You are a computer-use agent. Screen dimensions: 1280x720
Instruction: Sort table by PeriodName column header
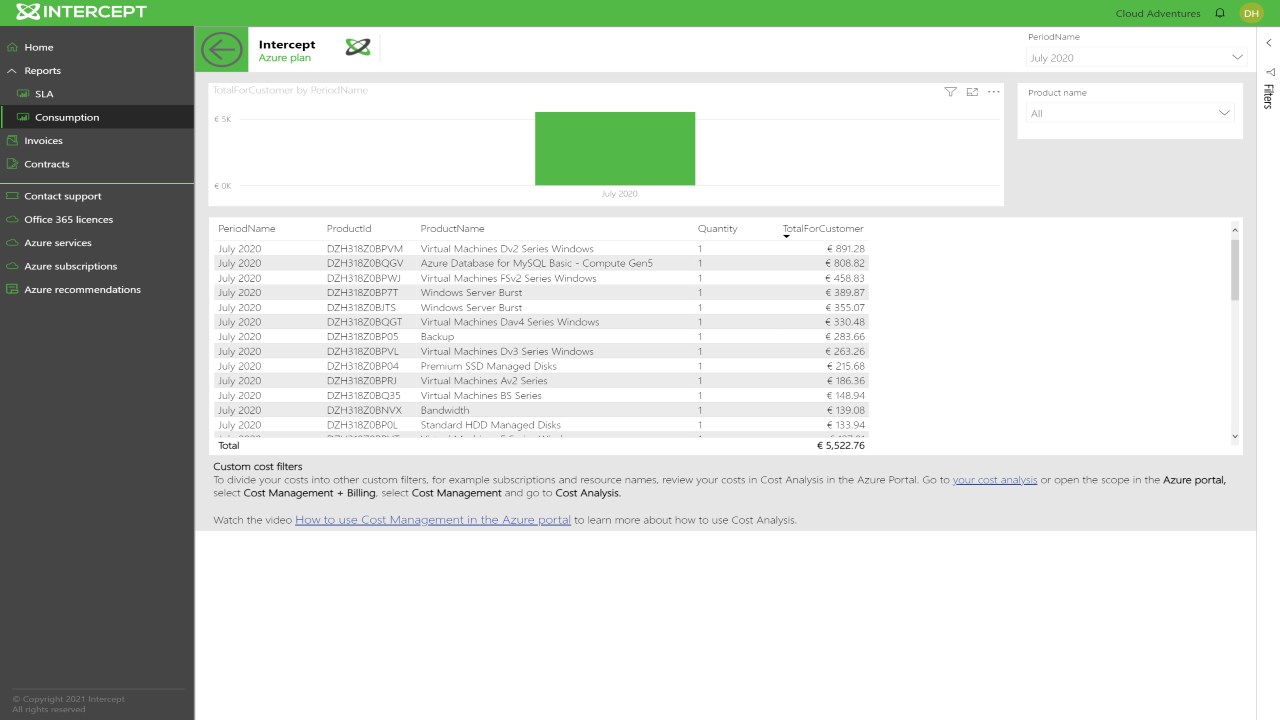click(247, 229)
